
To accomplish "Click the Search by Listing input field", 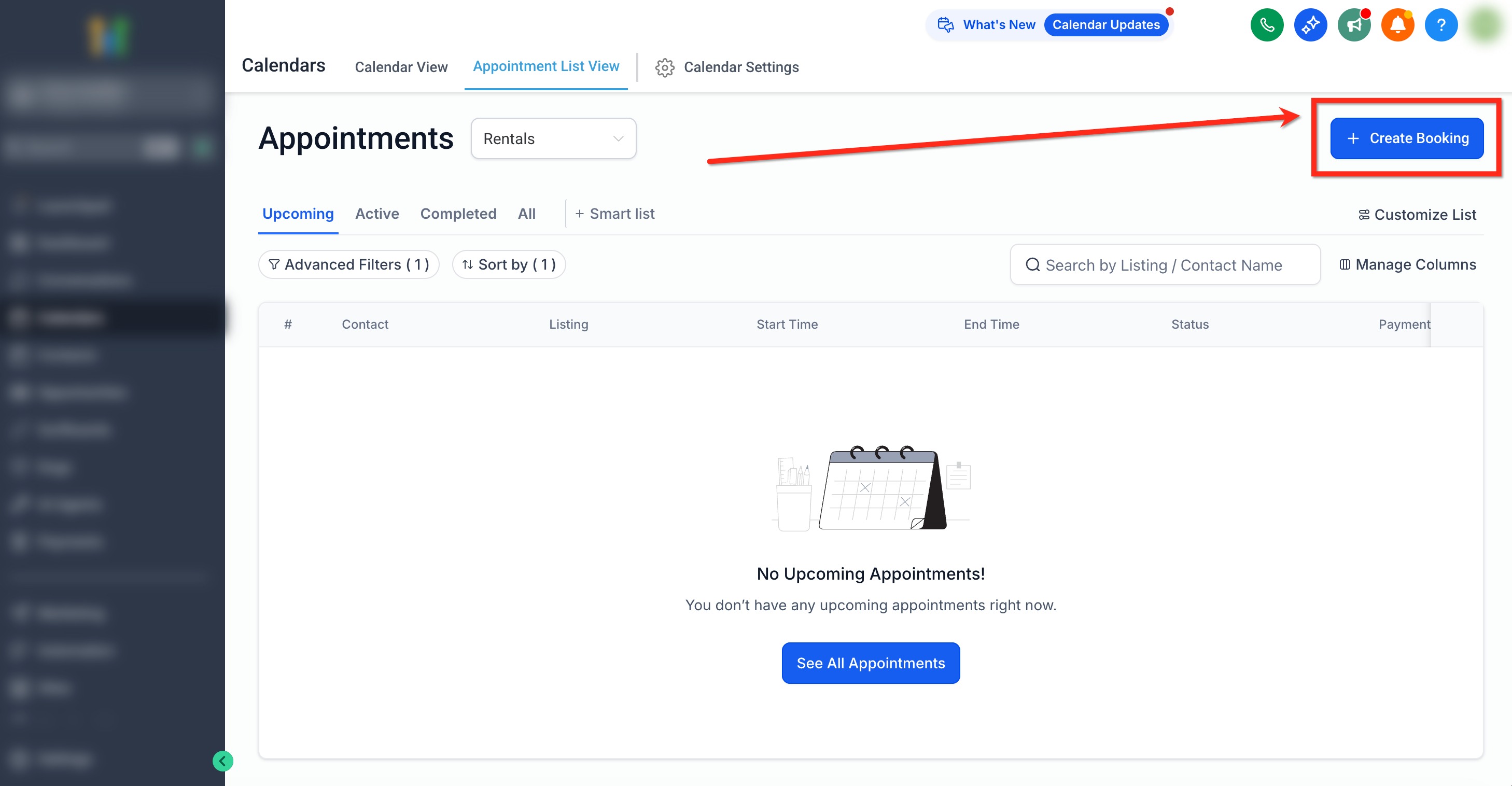I will click(1165, 265).
